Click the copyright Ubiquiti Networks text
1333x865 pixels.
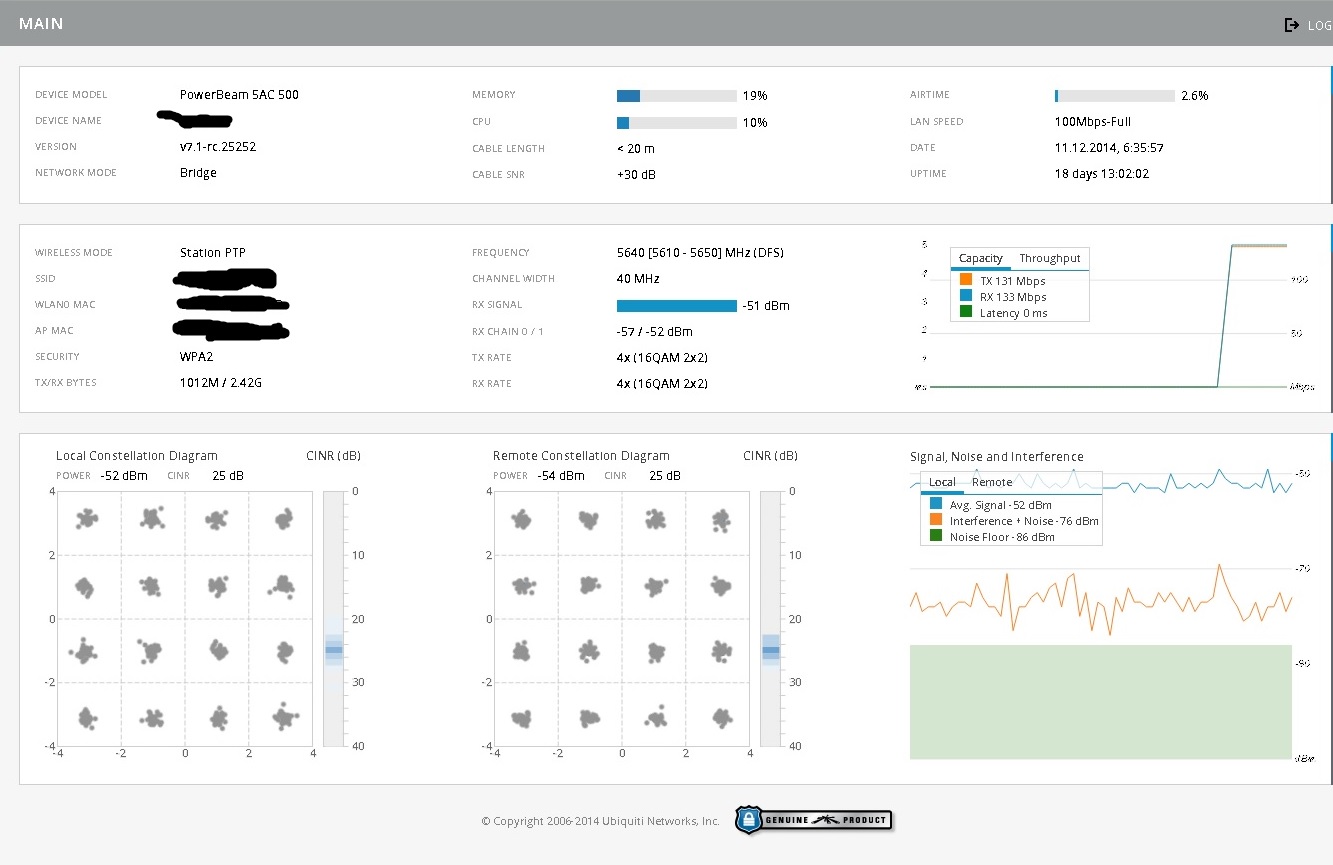pyautogui.click(x=600, y=821)
